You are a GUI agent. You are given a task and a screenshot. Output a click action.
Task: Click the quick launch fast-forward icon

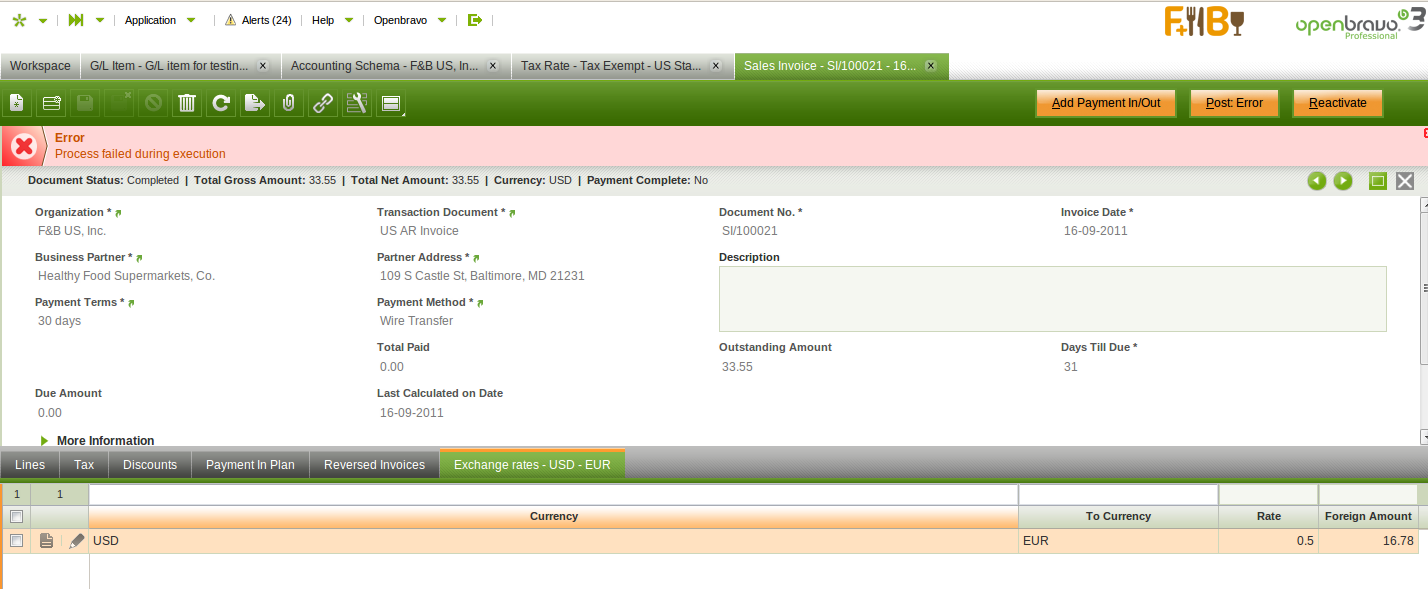coord(76,20)
